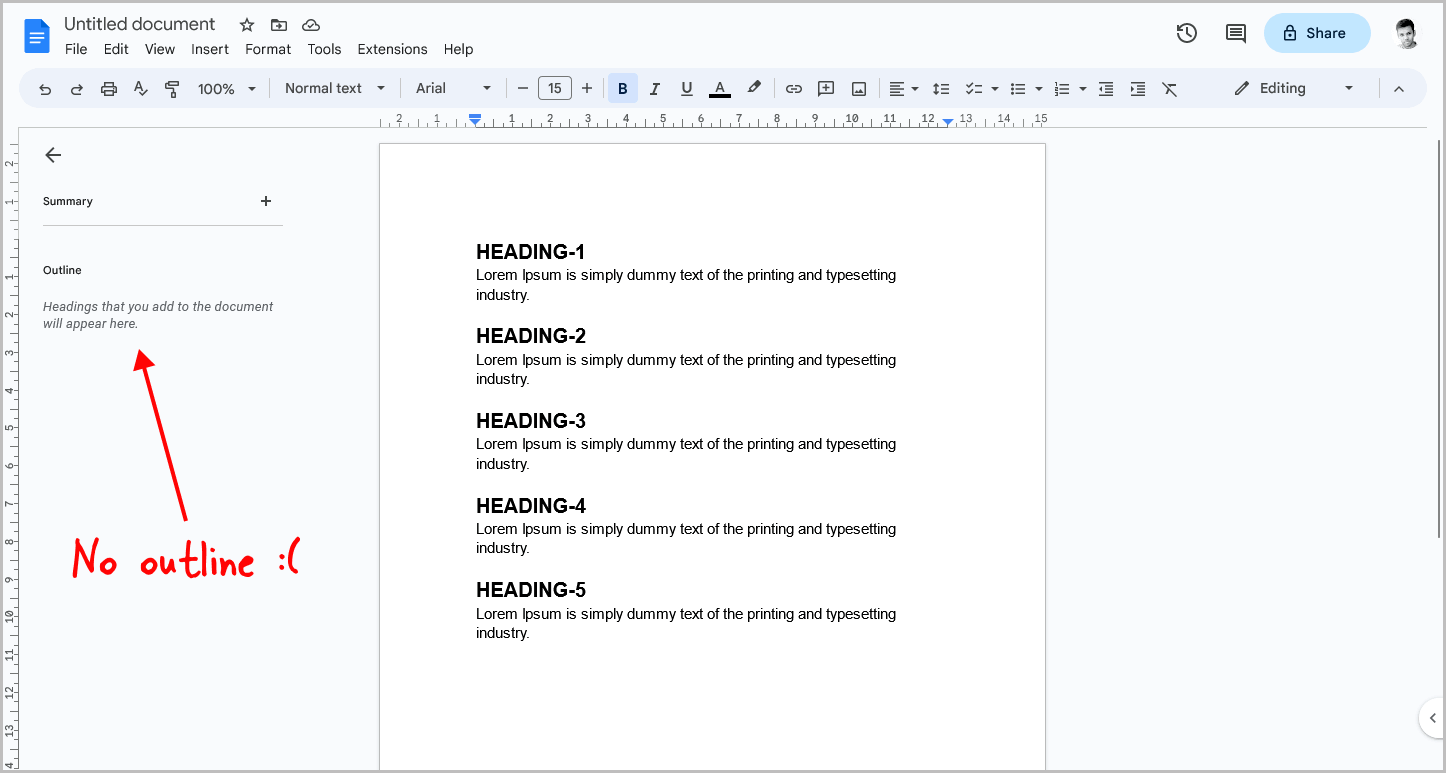This screenshot has height=773, width=1446.
Task: Expand the bulleted list options arrow
Action: pyautogui.click(x=1039, y=89)
